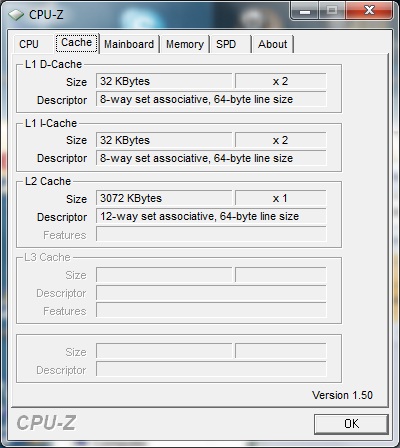Viewport: 400px width, 448px height.
Task: Click the L1 D-Cache x 2 count field
Action: point(280,81)
